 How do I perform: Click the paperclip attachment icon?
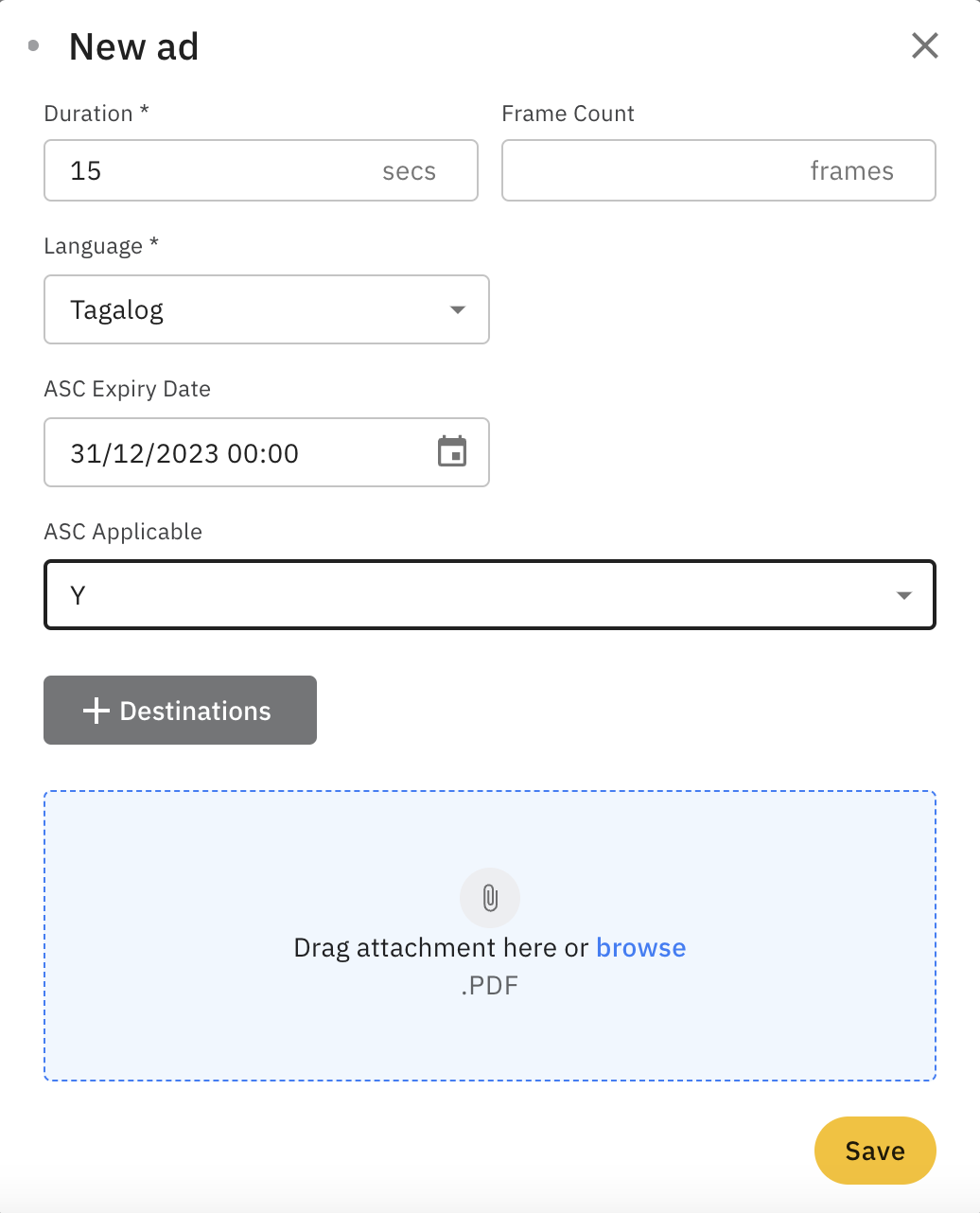(x=489, y=897)
